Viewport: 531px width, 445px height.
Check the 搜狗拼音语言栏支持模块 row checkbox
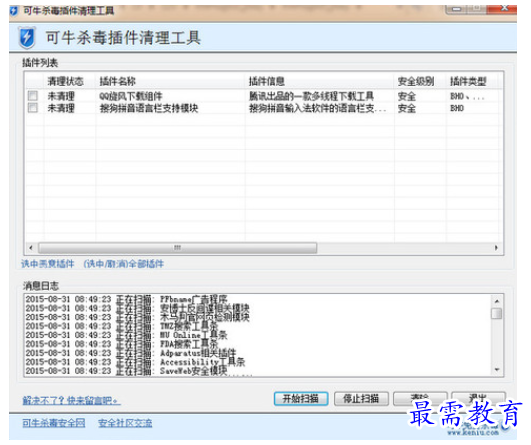click(x=33, y=108)
